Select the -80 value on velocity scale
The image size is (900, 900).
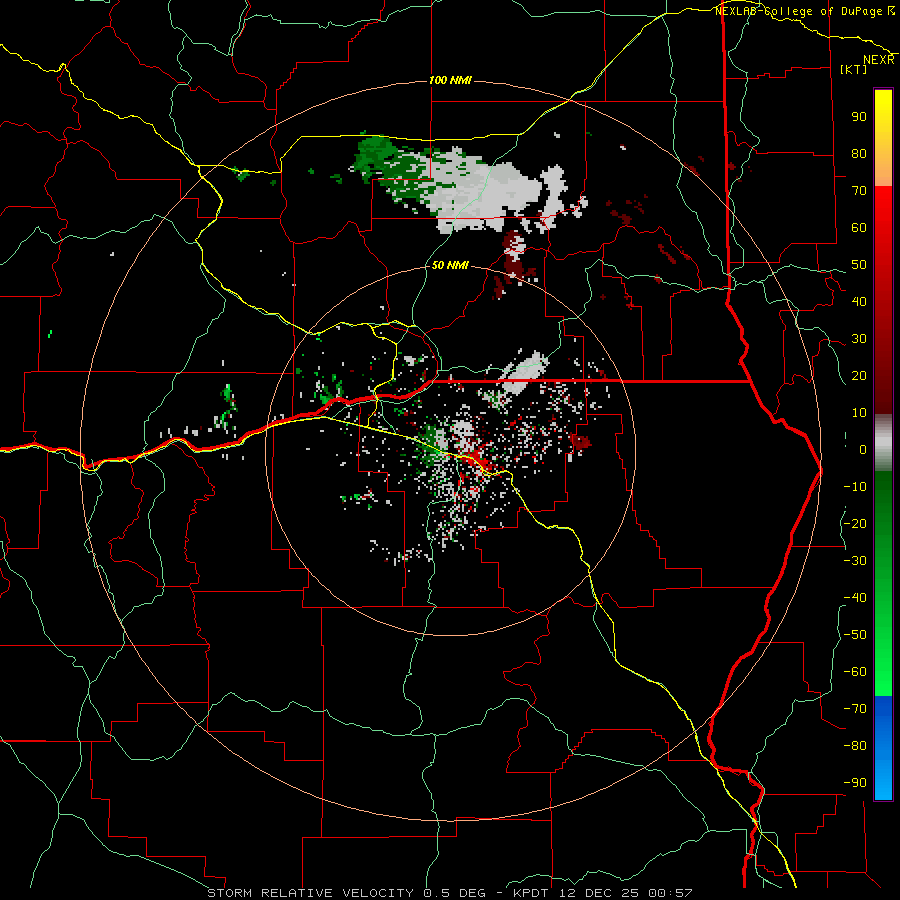(855, 746)
